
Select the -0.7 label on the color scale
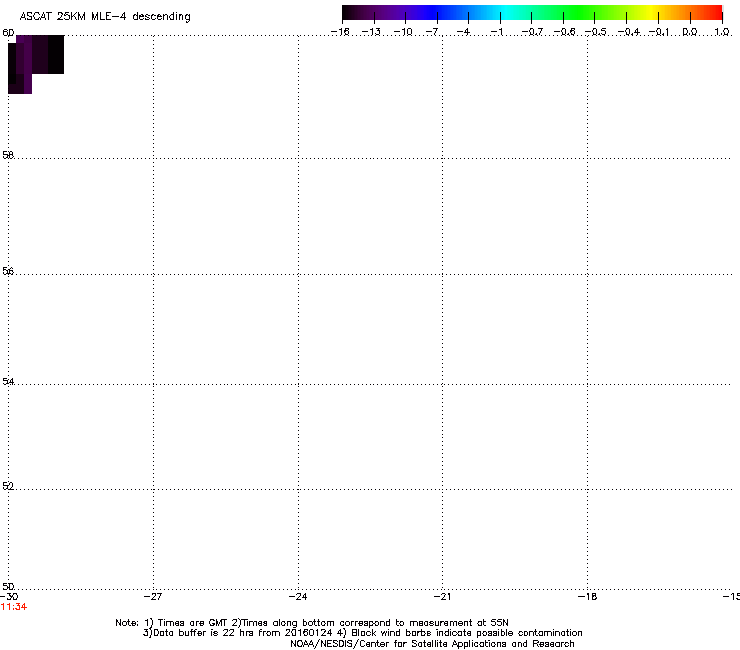point(532,32)
